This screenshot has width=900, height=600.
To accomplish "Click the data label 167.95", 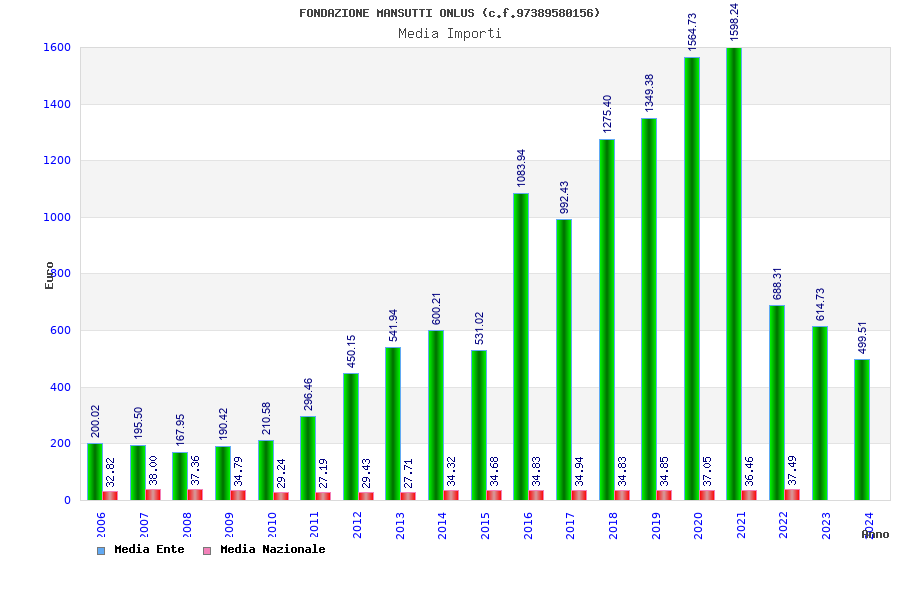I will (180, 430).
